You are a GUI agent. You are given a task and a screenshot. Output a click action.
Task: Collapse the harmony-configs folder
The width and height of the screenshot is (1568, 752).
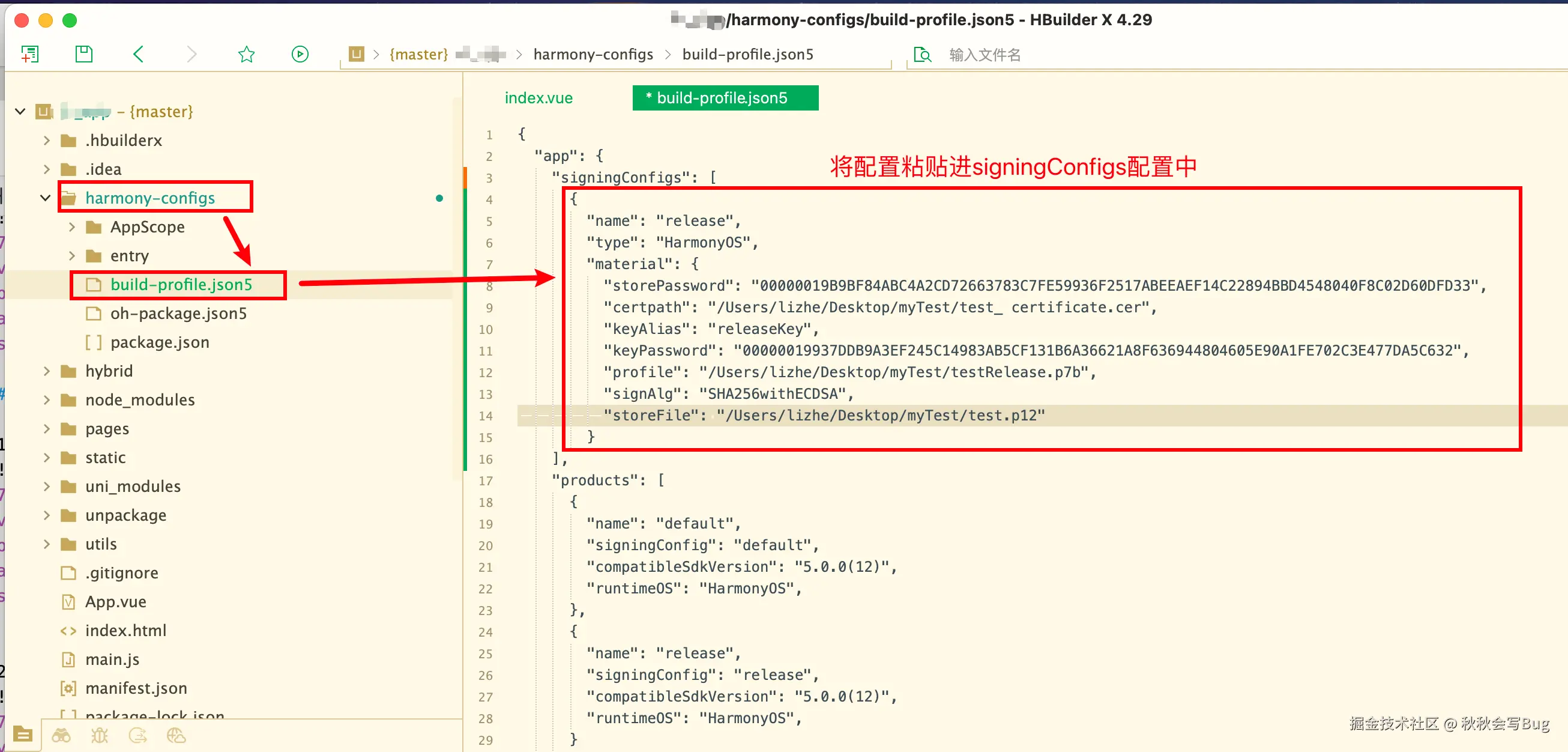tap(45, 198)
